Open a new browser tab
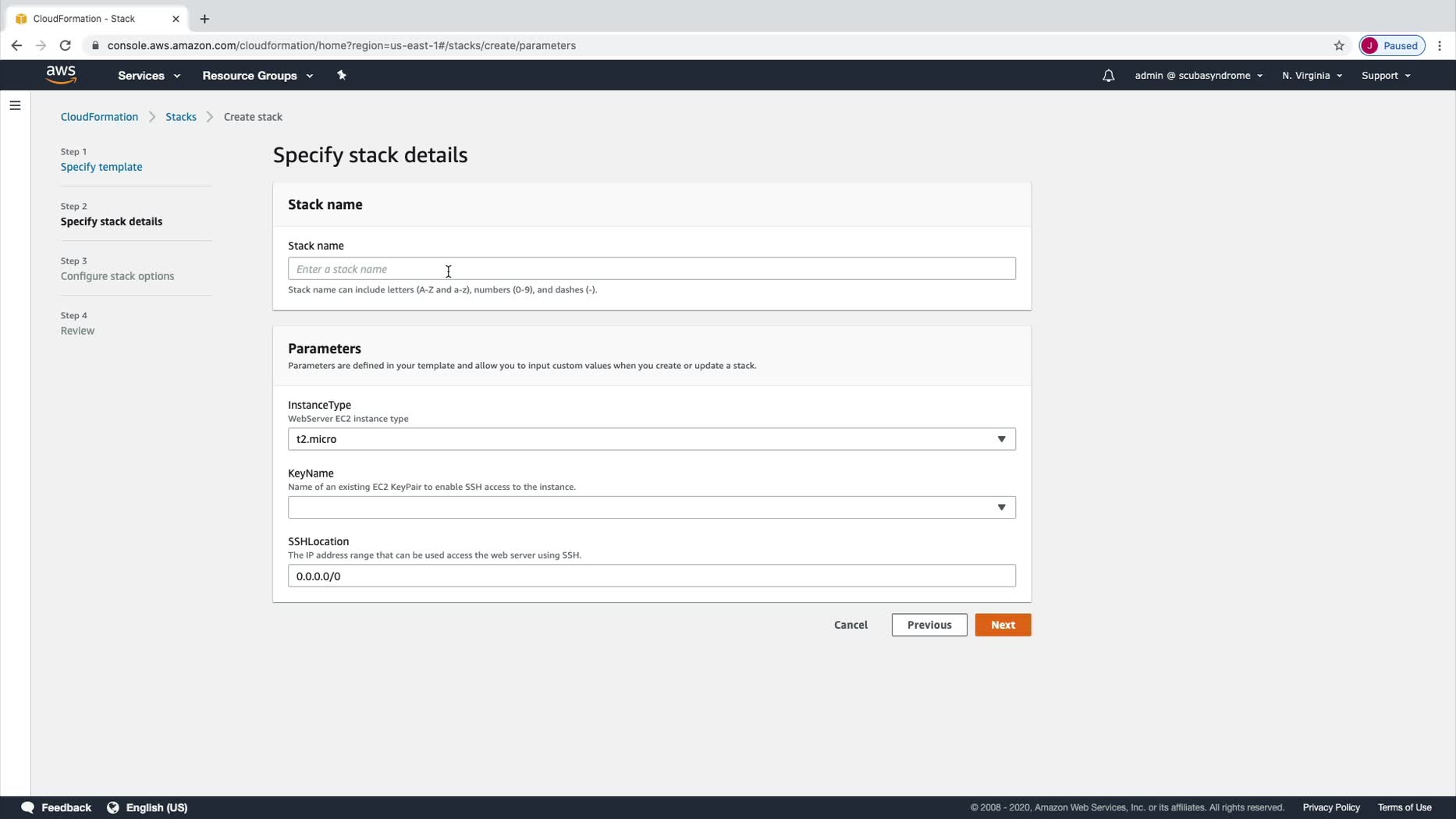 (204, 19)
